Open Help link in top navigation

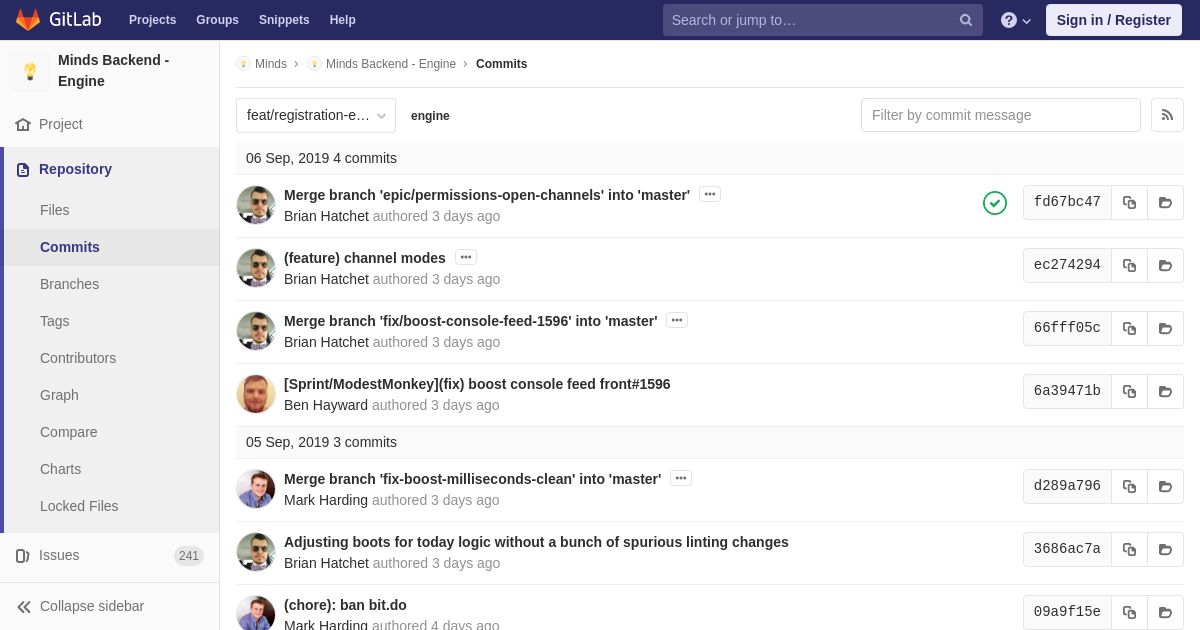(343, 20)
